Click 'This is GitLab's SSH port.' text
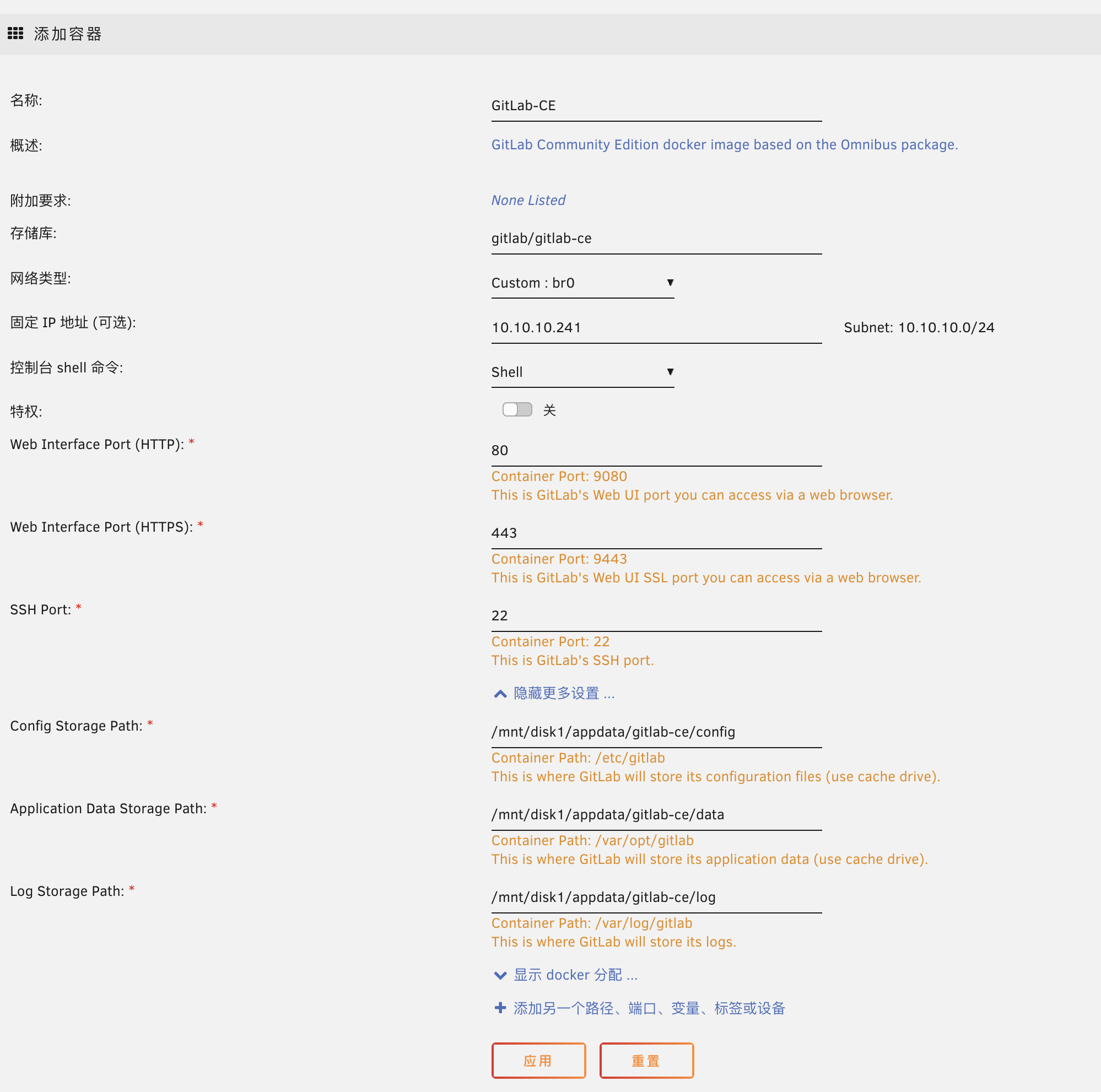 point(572,660)
